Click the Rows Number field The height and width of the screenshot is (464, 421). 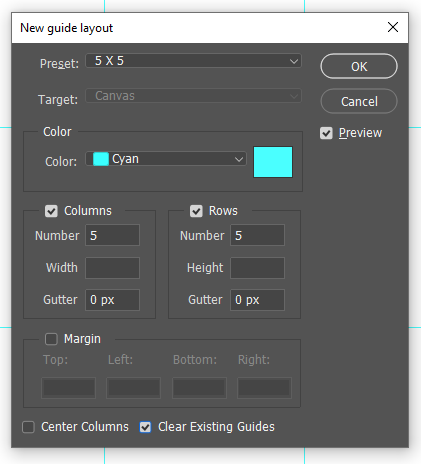click(258, 235)
